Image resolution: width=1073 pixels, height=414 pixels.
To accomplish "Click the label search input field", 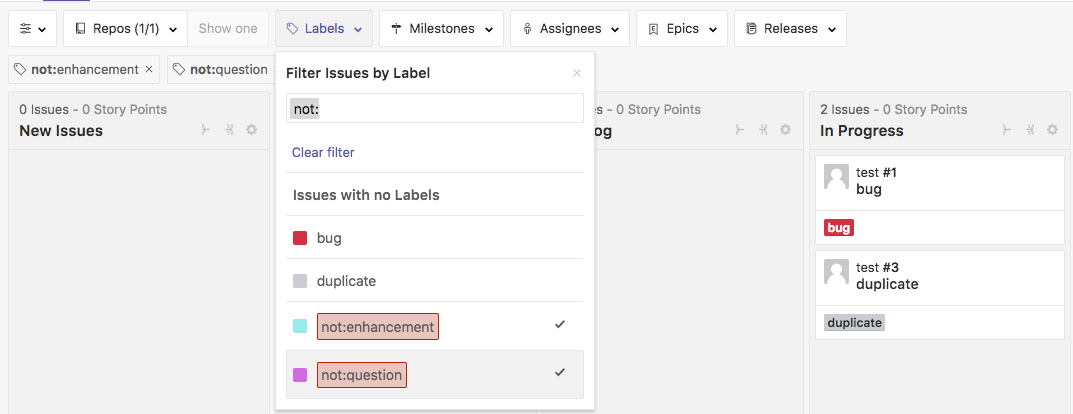I will [x=434, y=109].
